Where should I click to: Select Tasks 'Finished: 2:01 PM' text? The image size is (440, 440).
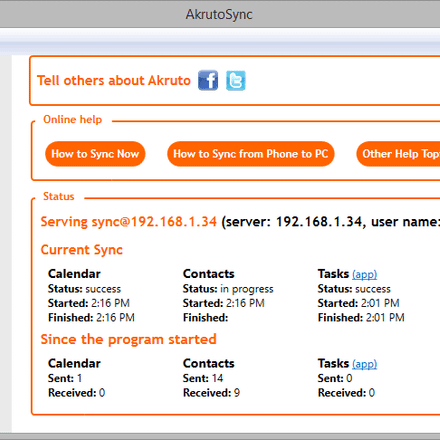[x=361, y=317]
